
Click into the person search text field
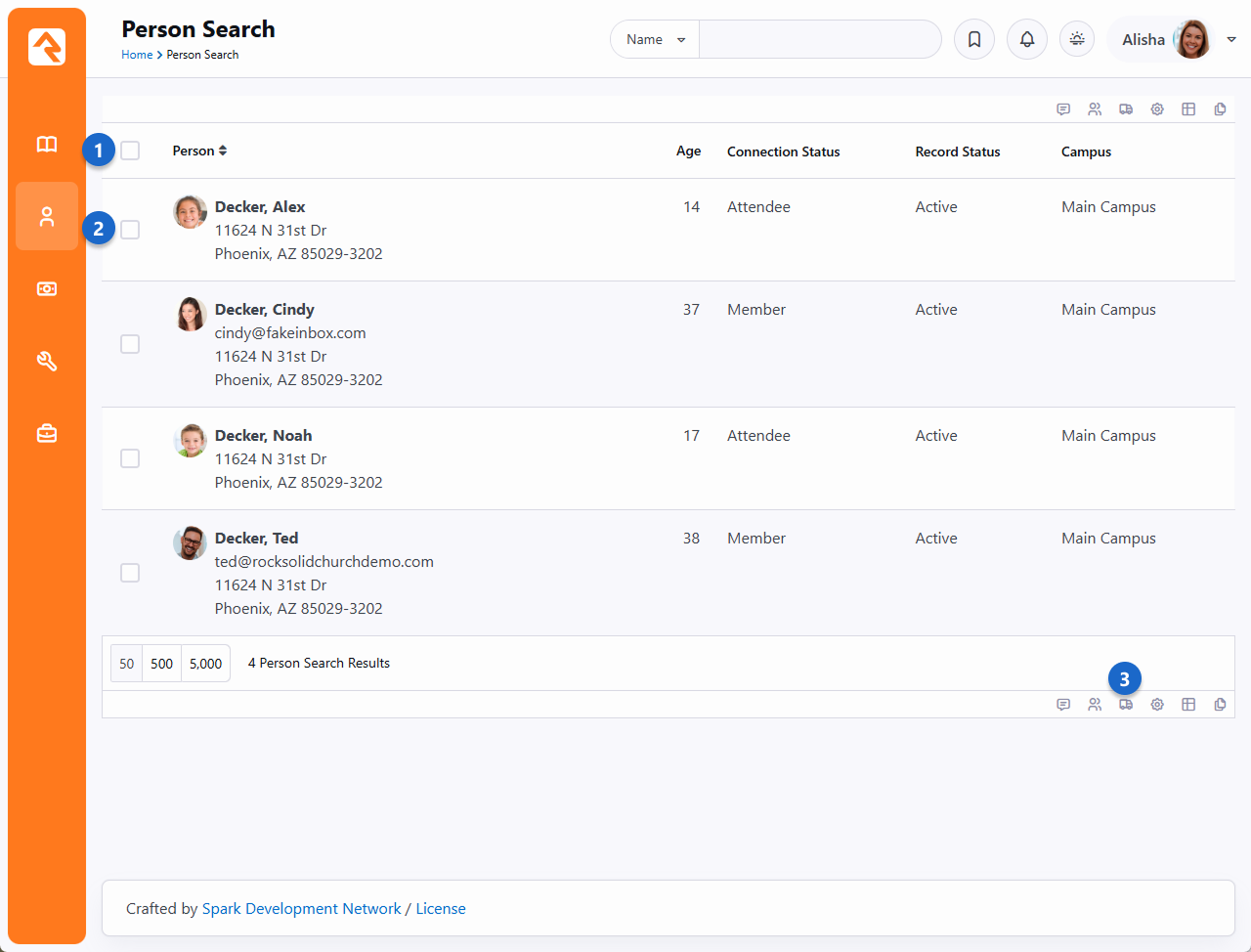tap(819, 40)
